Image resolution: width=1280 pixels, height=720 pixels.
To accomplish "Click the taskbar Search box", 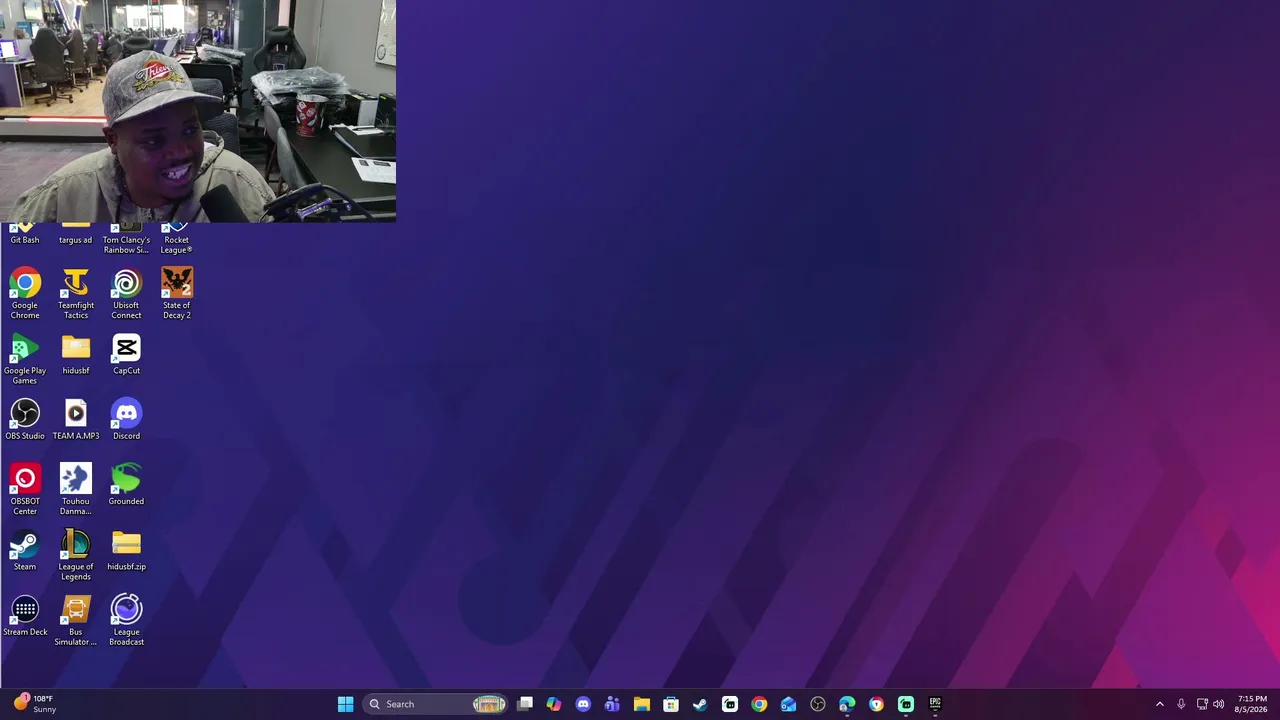I will pyautogui.click(x=435, y=704).
